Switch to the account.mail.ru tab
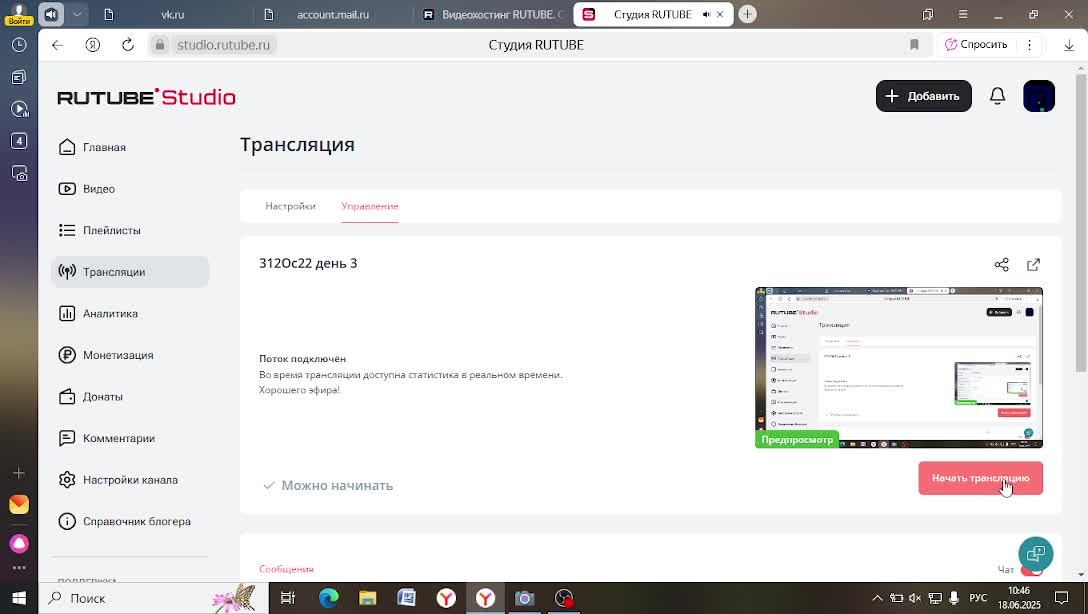The height and width of the screenshot is (614, 1088). [x=333, y=14]
